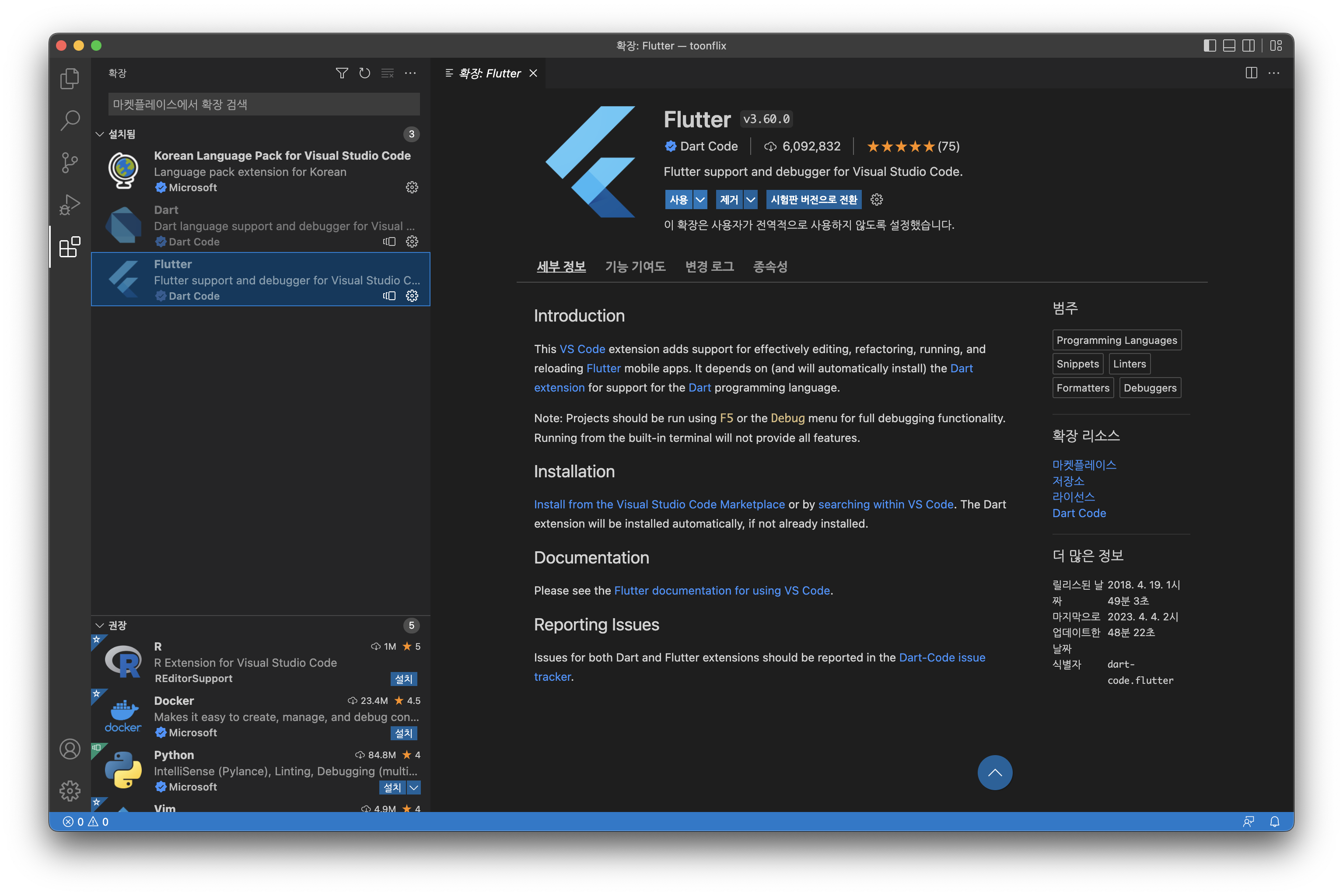Click the filter extensions funnel icon
Viewport: 1343px width, 896px height.
pos(342,73)
